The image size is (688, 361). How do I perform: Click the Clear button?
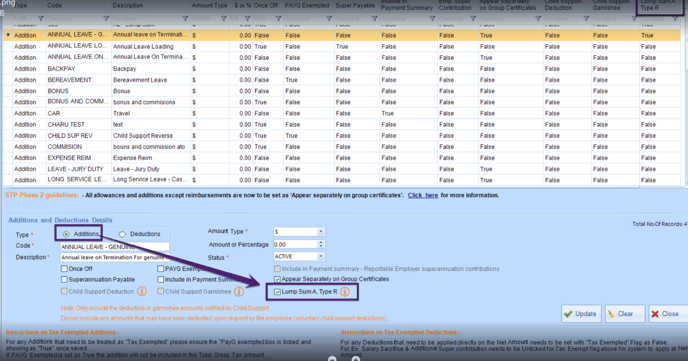click(625, 314)
